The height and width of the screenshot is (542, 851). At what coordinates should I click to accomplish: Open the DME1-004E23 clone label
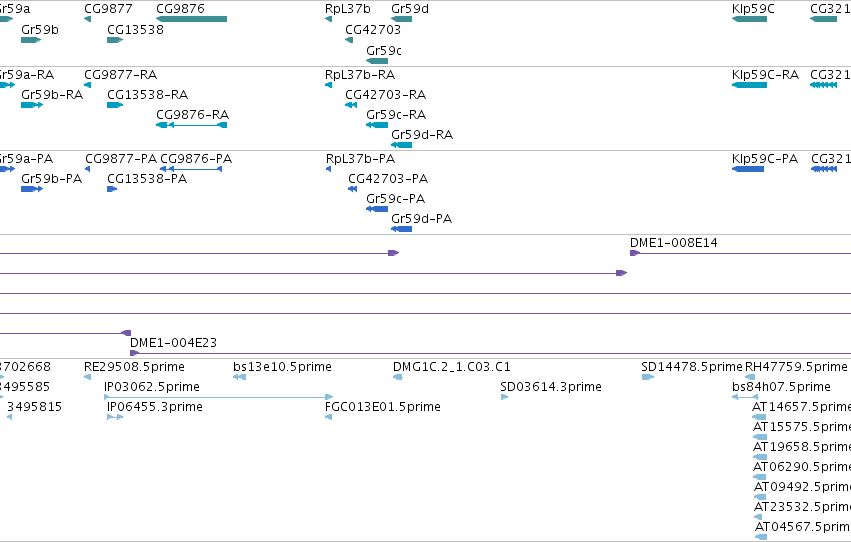point(173,343)
